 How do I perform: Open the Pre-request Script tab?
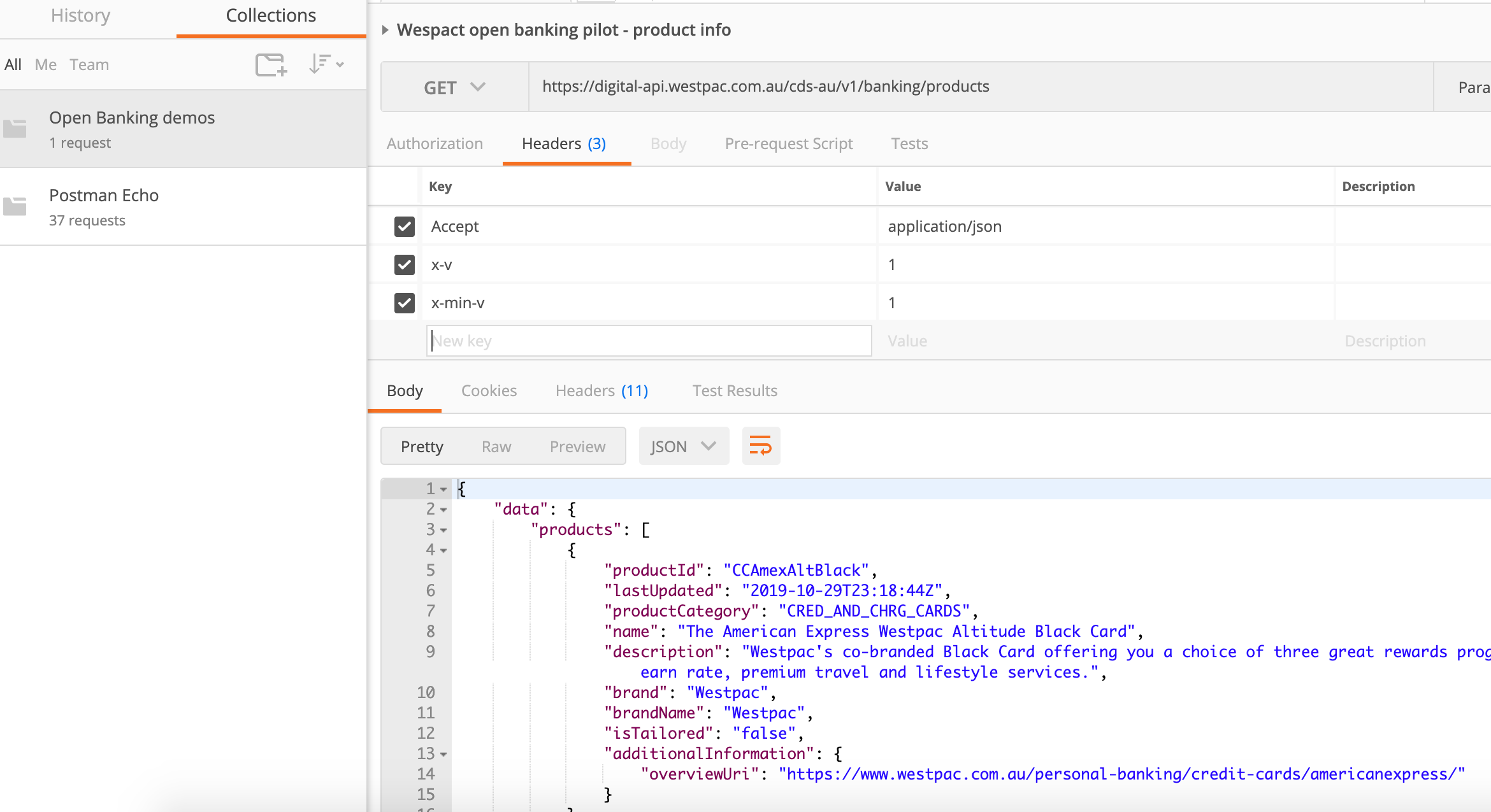789,144
